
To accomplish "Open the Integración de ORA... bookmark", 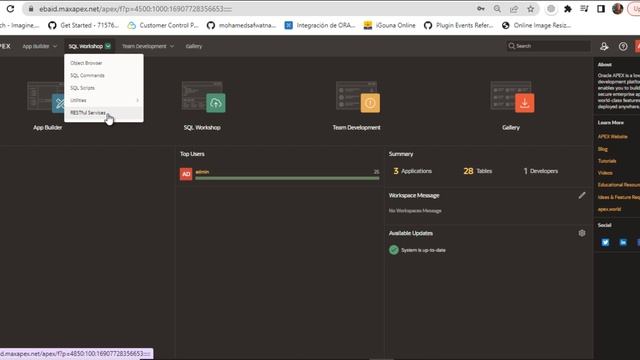I will (x=320, y=25).
